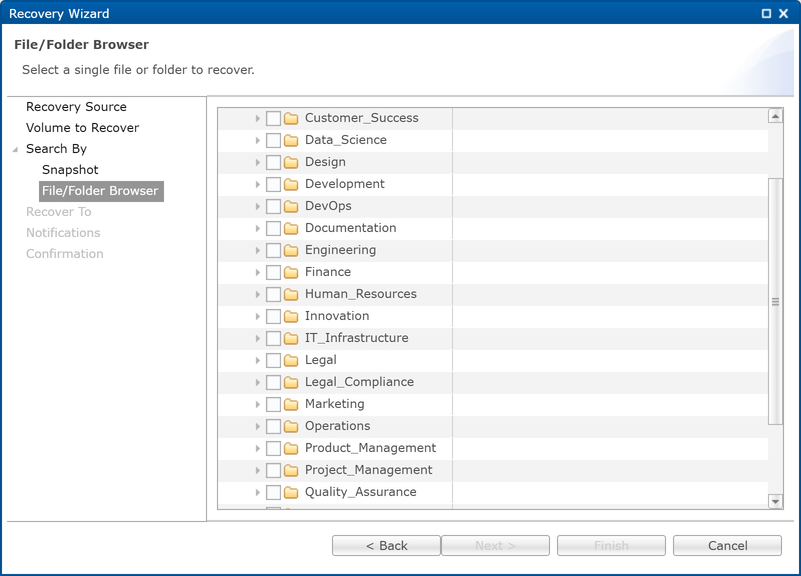
Task: Click the scrollbar down arrow
Action: pyautogui.click(x=775, y=501)
